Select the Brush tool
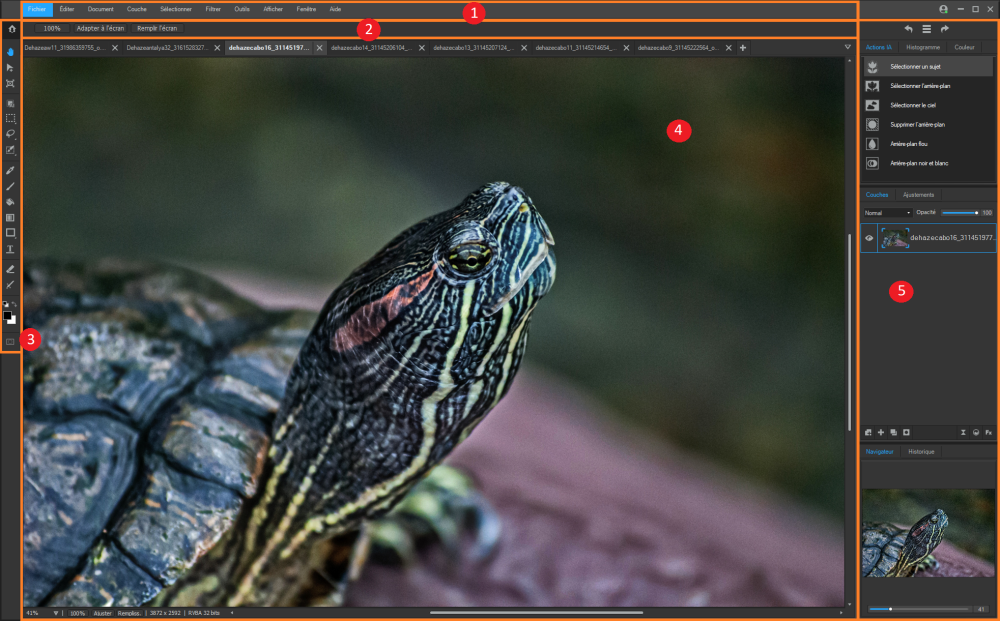 point(10,186)
